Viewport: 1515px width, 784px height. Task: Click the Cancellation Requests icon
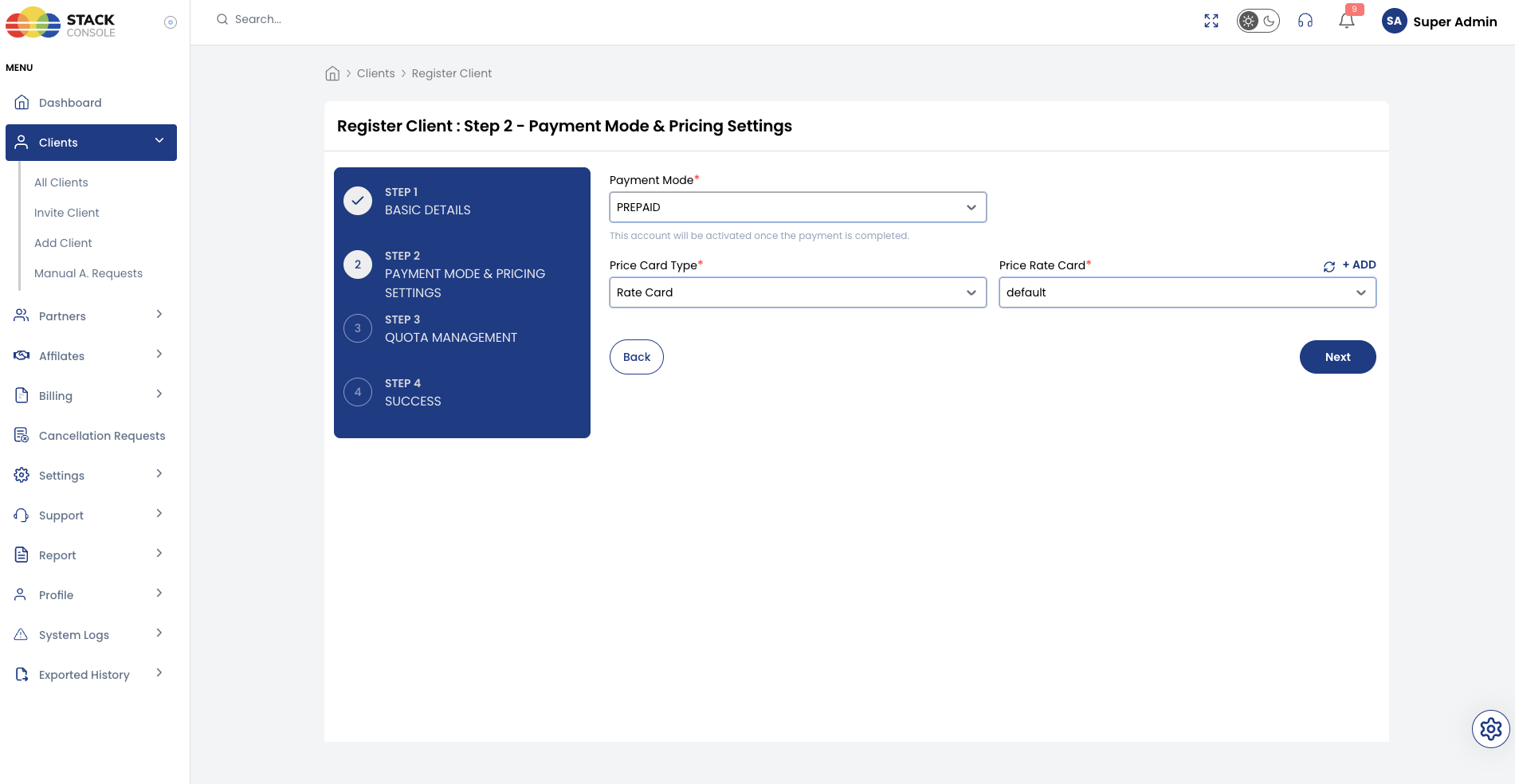pyautogui.click(x=22, y=435)
